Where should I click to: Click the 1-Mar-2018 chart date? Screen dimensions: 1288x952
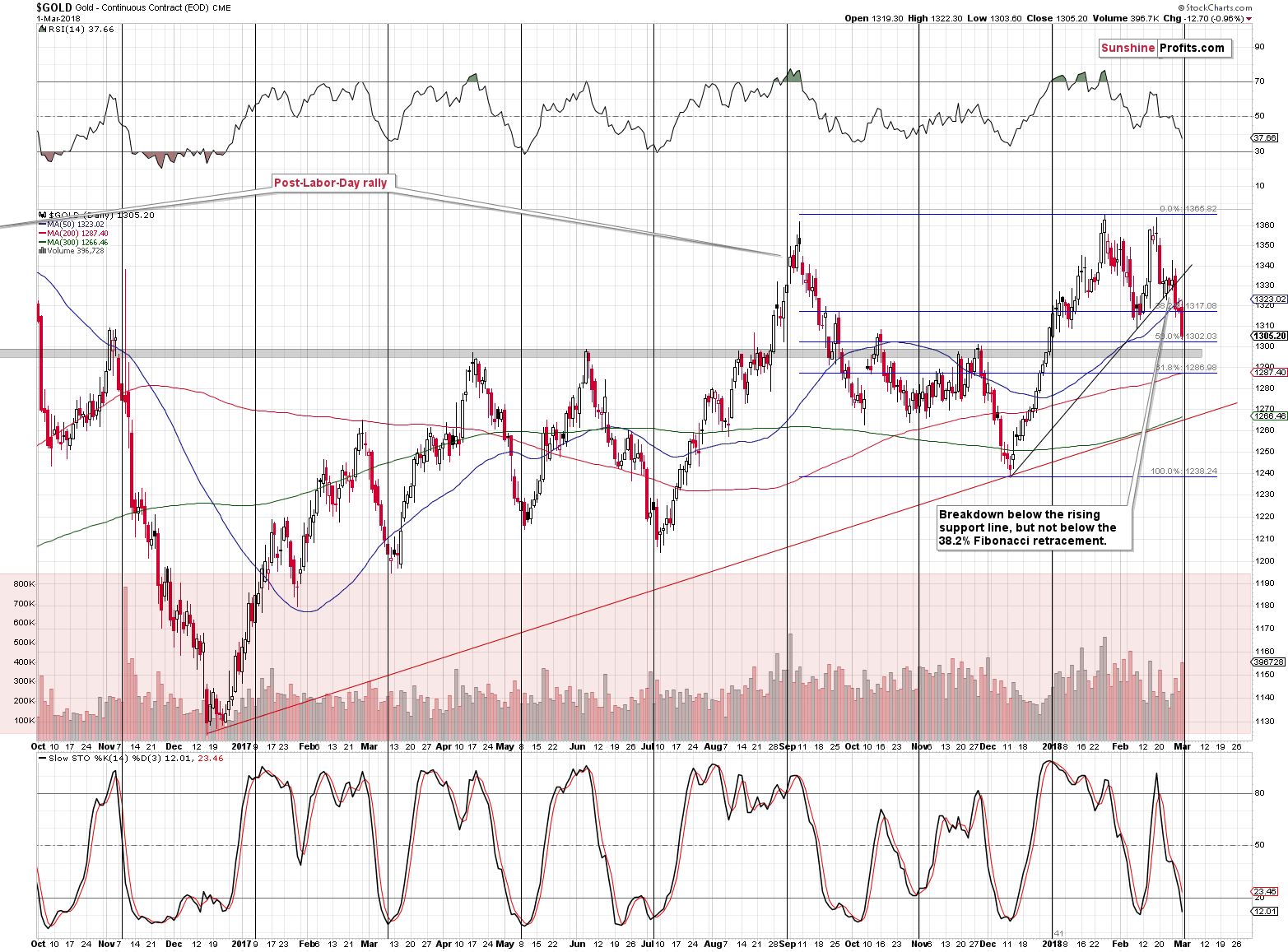tap(56, 18)
